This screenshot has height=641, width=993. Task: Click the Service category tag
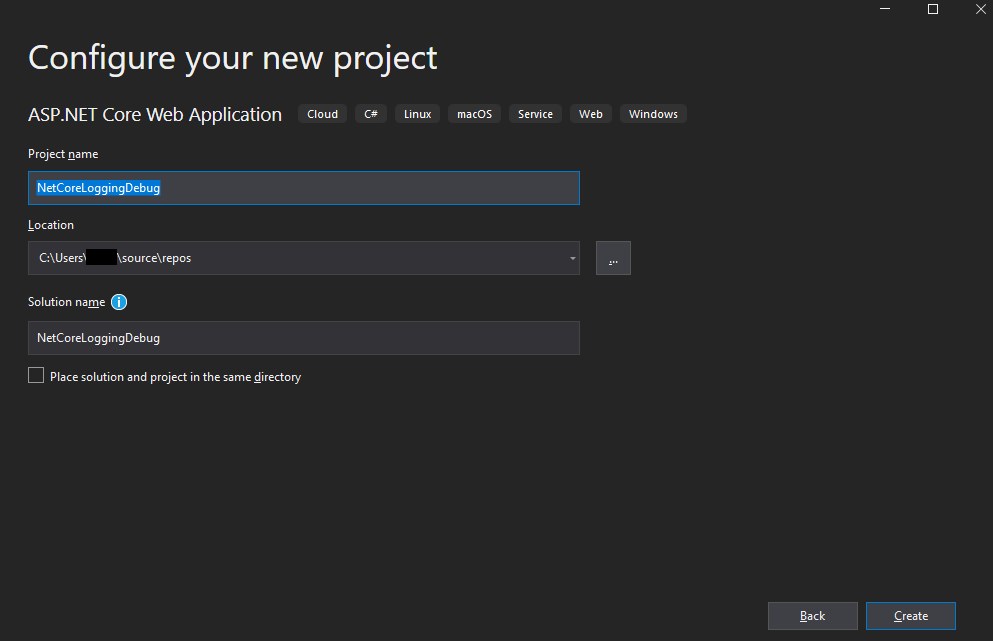[535, 113]
